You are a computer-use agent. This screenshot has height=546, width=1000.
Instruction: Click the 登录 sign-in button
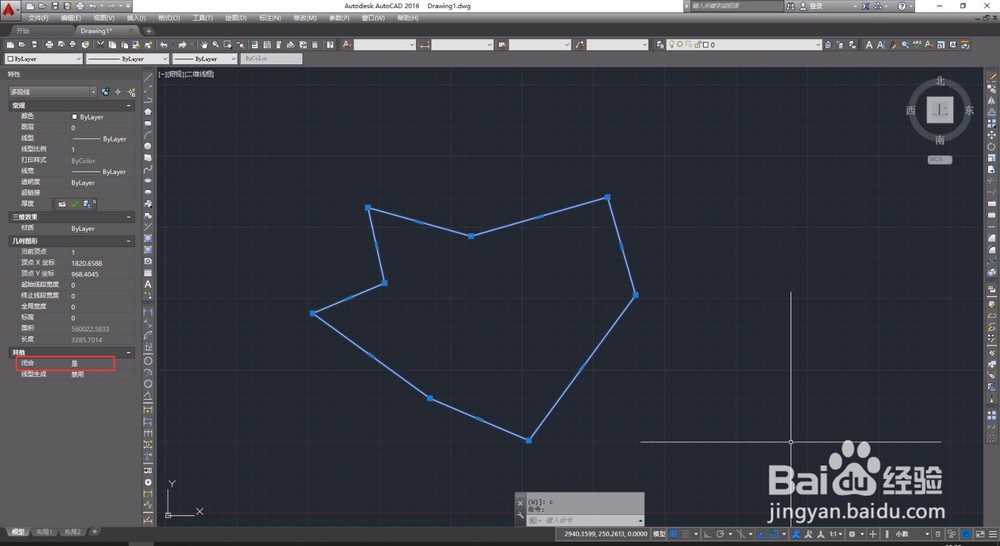(x=817, y=6)
